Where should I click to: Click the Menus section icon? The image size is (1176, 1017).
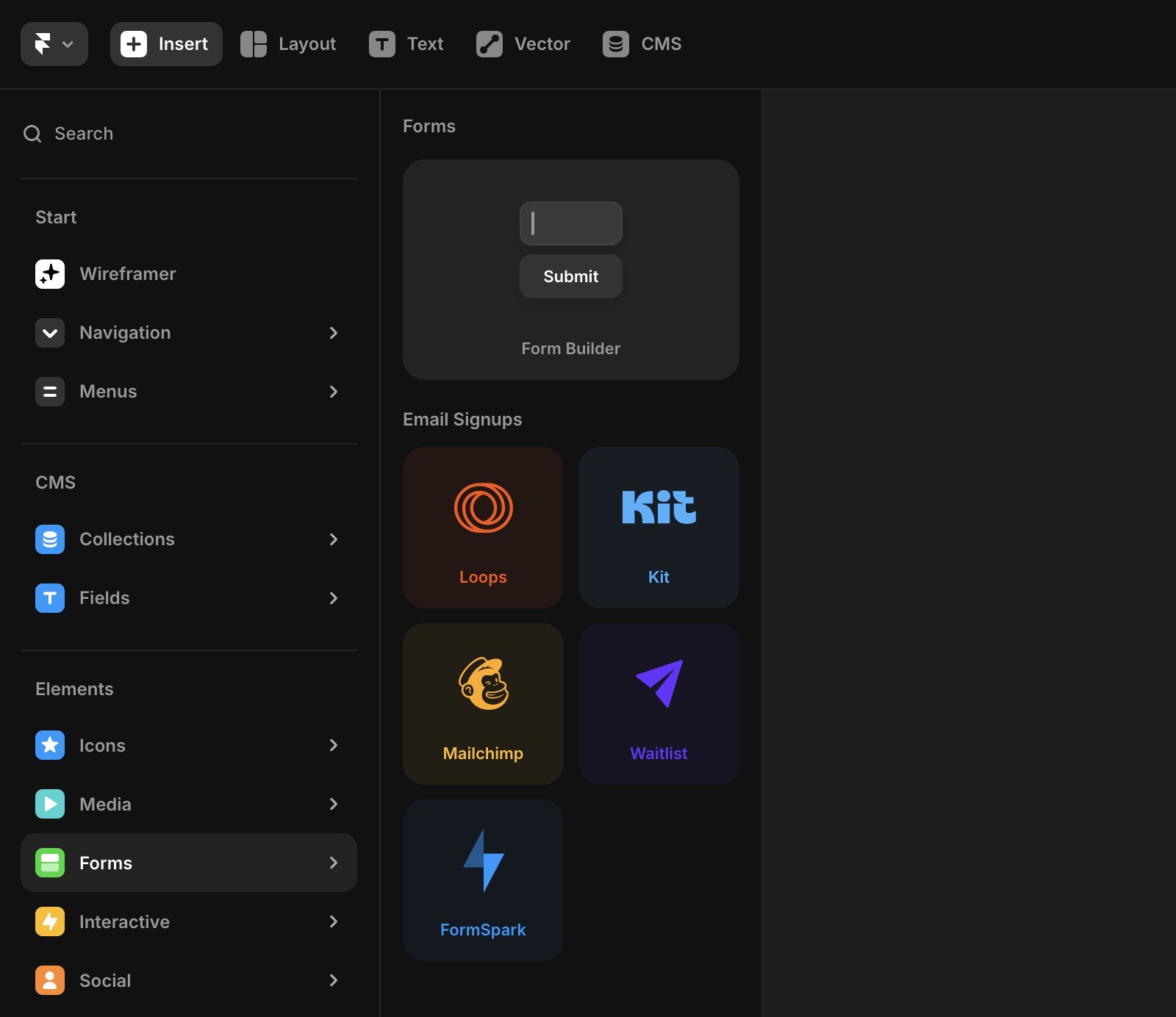50,392
